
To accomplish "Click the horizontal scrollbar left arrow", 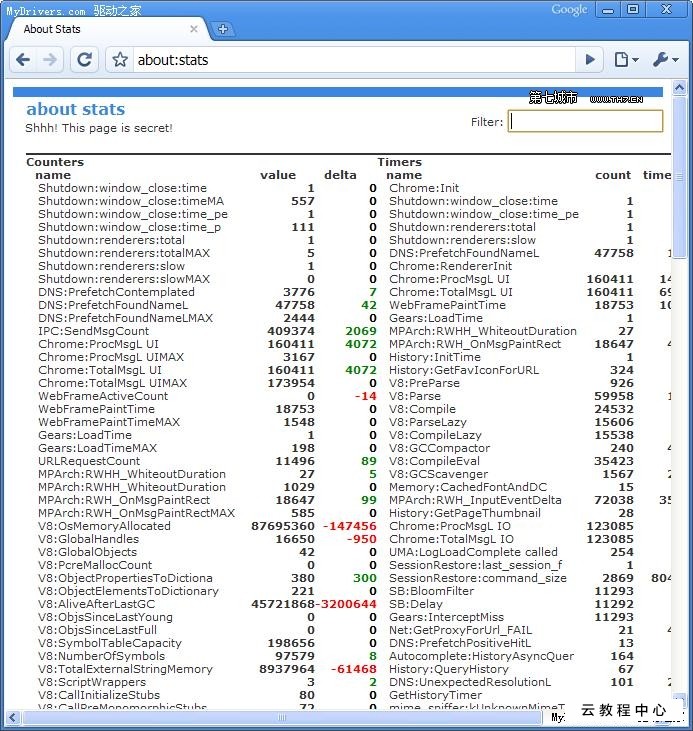I will 13,717.
